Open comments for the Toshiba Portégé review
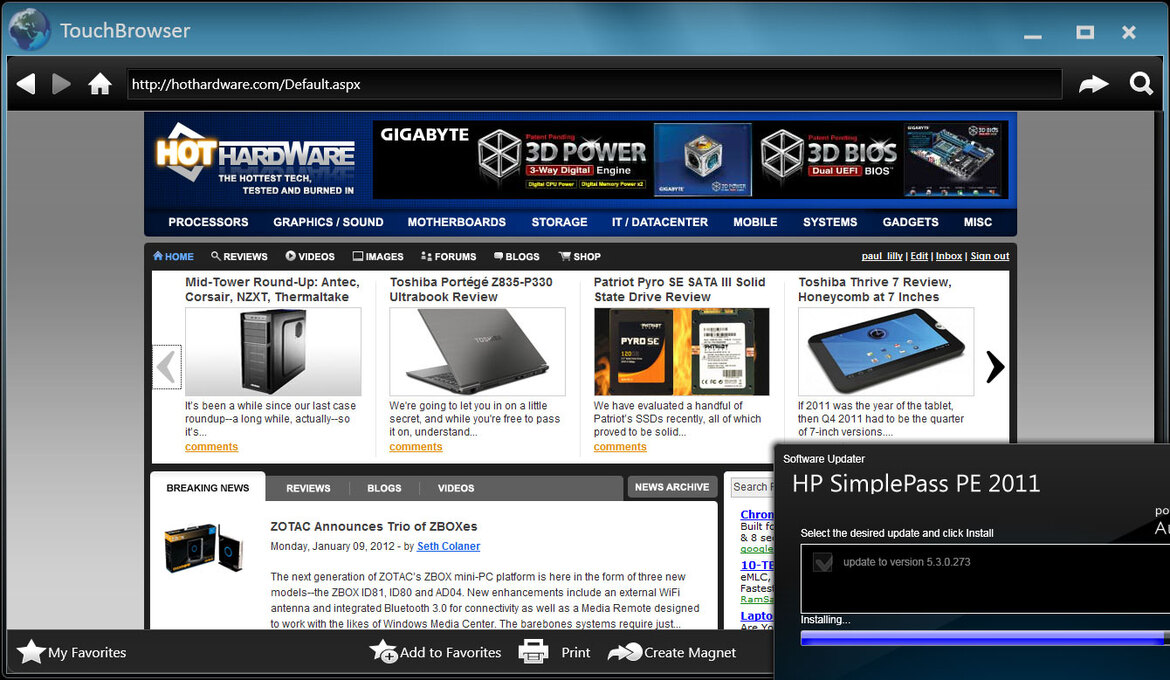This screenshot has width=1170, height=680. tap(416, 447)
